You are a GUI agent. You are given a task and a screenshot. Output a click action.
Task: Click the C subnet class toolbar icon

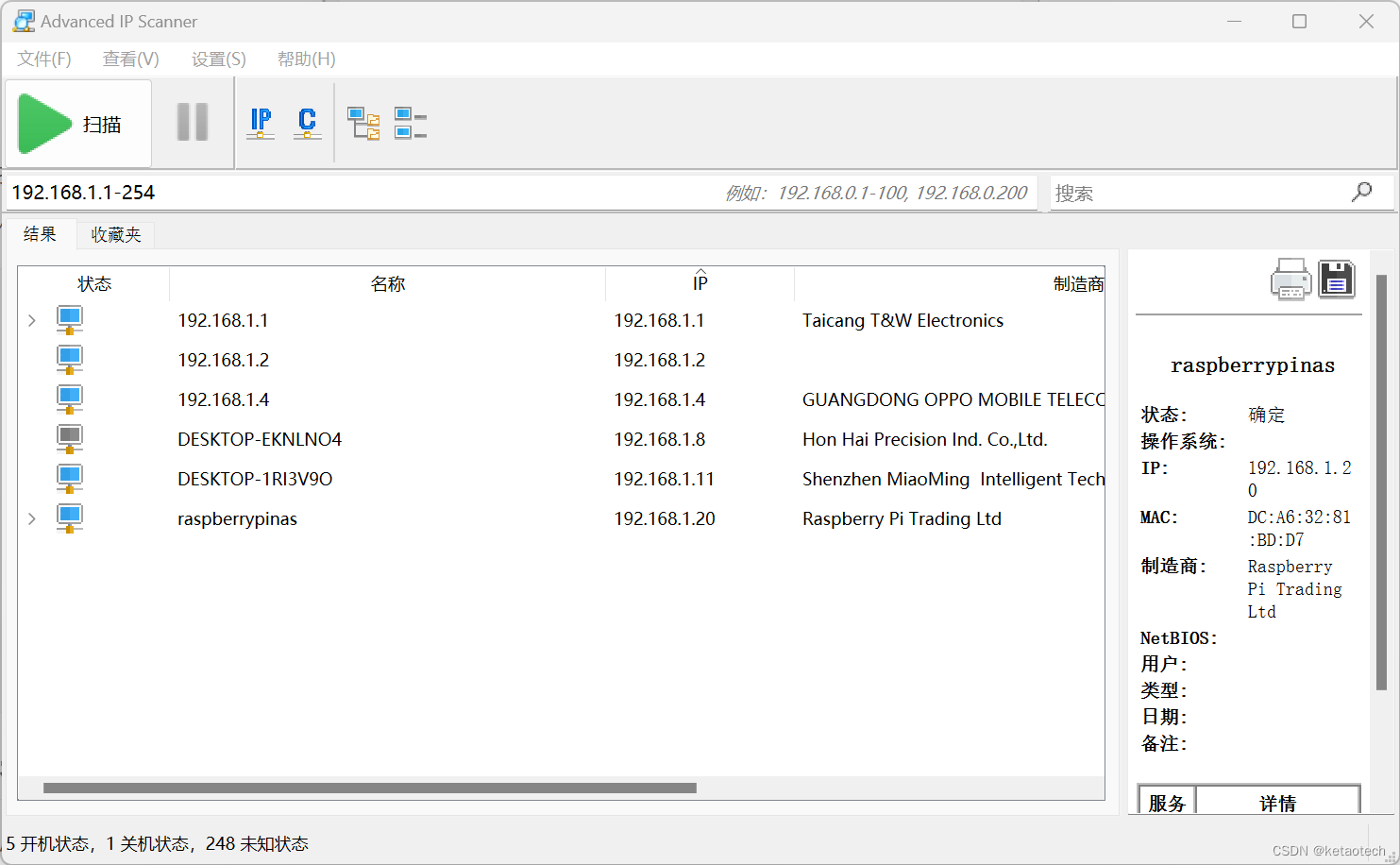pos(307,123)
